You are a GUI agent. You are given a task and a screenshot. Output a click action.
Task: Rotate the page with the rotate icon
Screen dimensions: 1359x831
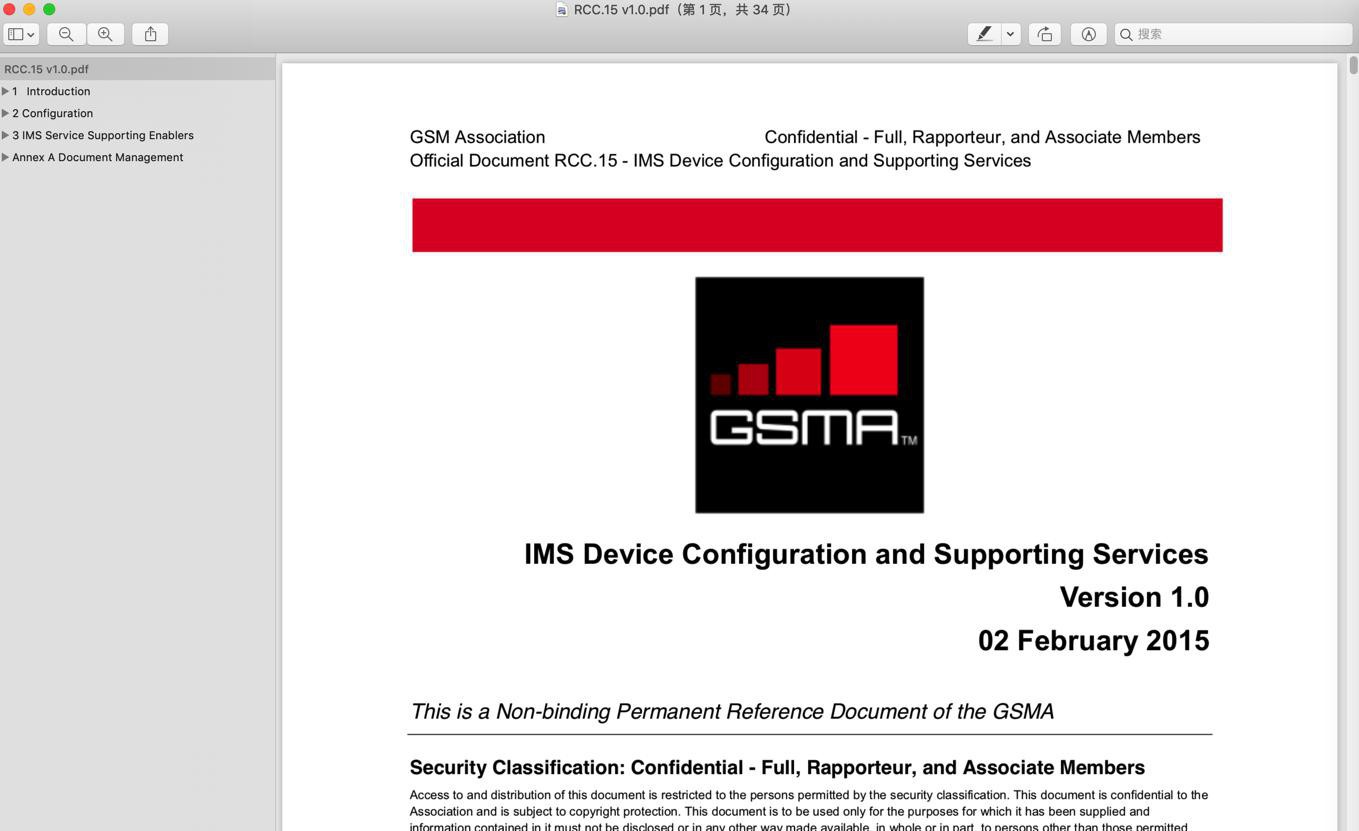pyautogui.click(x=1045, y=34)
